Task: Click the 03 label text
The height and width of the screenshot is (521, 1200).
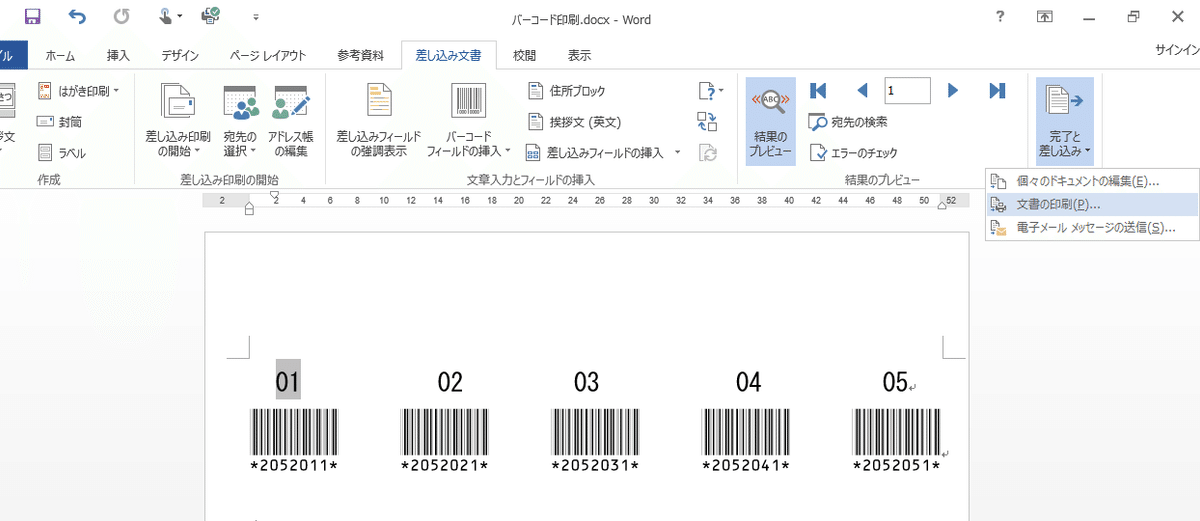Action: [x=586, y=382]
